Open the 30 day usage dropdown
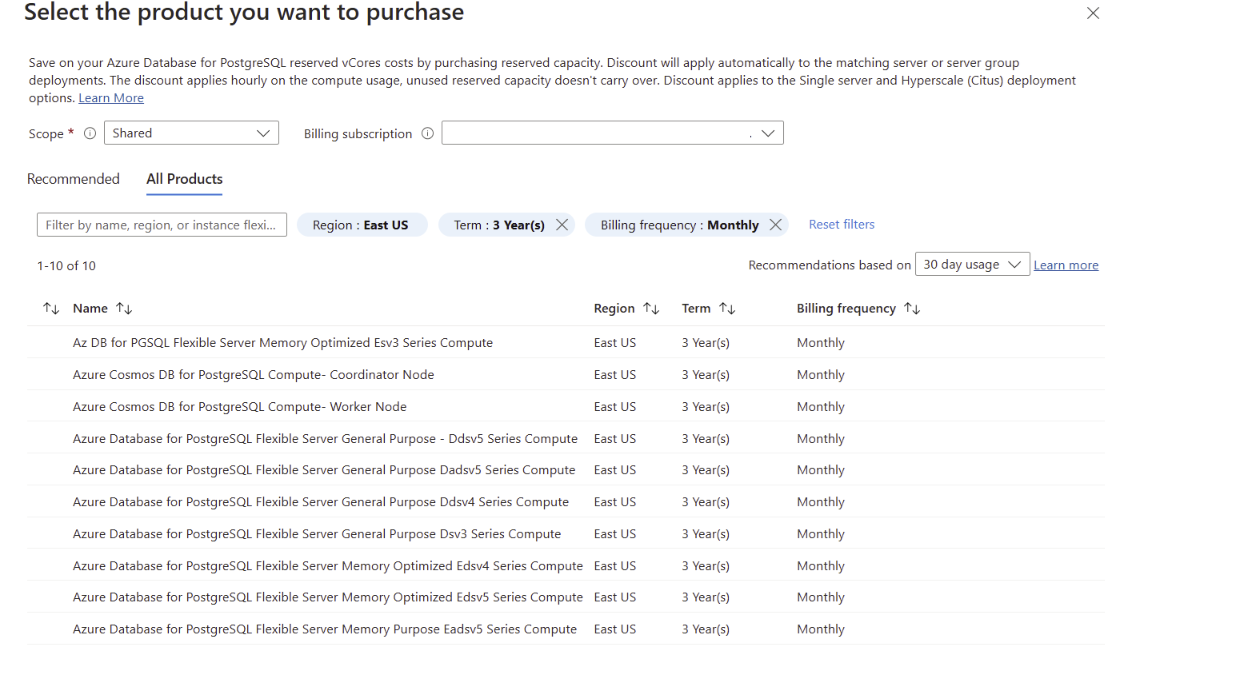The width and height of the screenshot is (1244, 699). tap(971, 264)
